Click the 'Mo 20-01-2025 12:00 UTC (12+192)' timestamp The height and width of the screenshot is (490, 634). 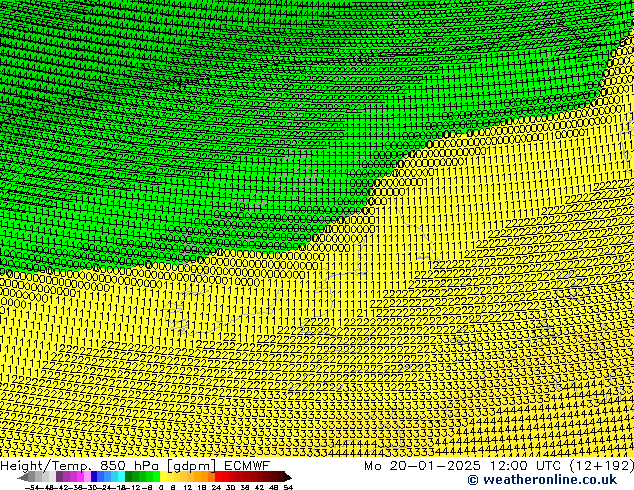499,465
